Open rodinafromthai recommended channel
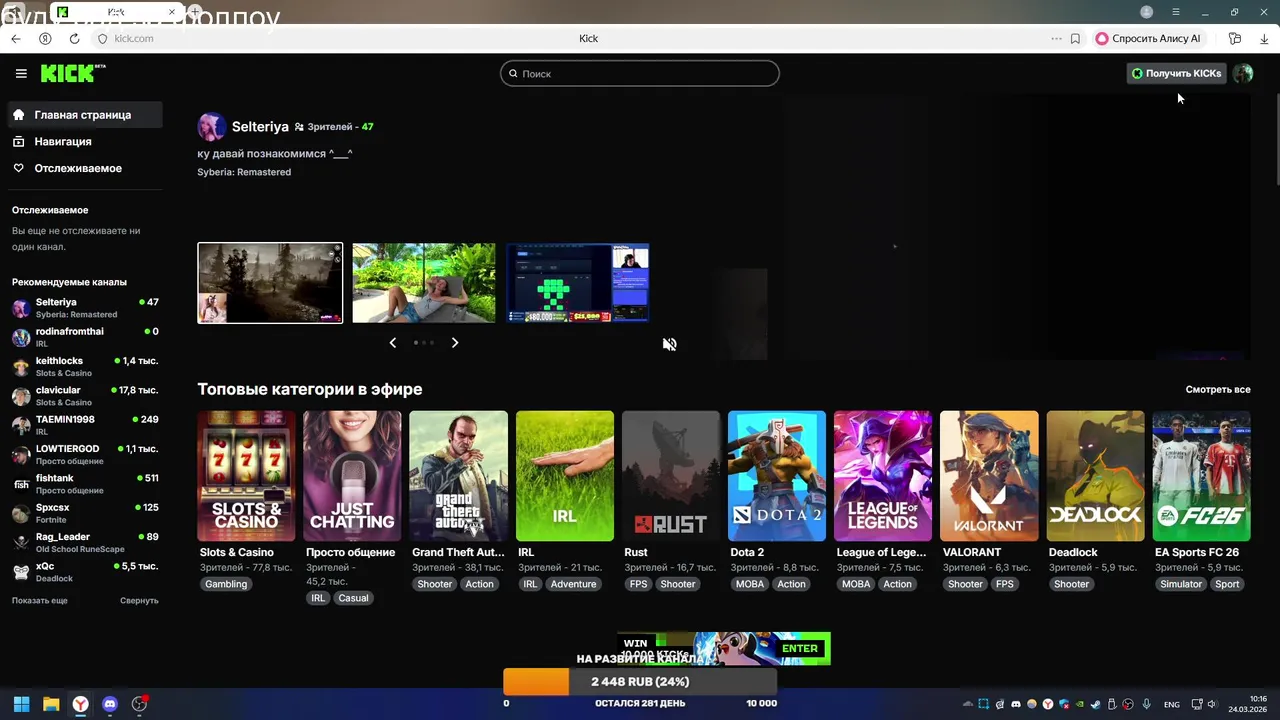Image resolution: width=1280 pixels, height=720 pixels. tap(85, 337)
